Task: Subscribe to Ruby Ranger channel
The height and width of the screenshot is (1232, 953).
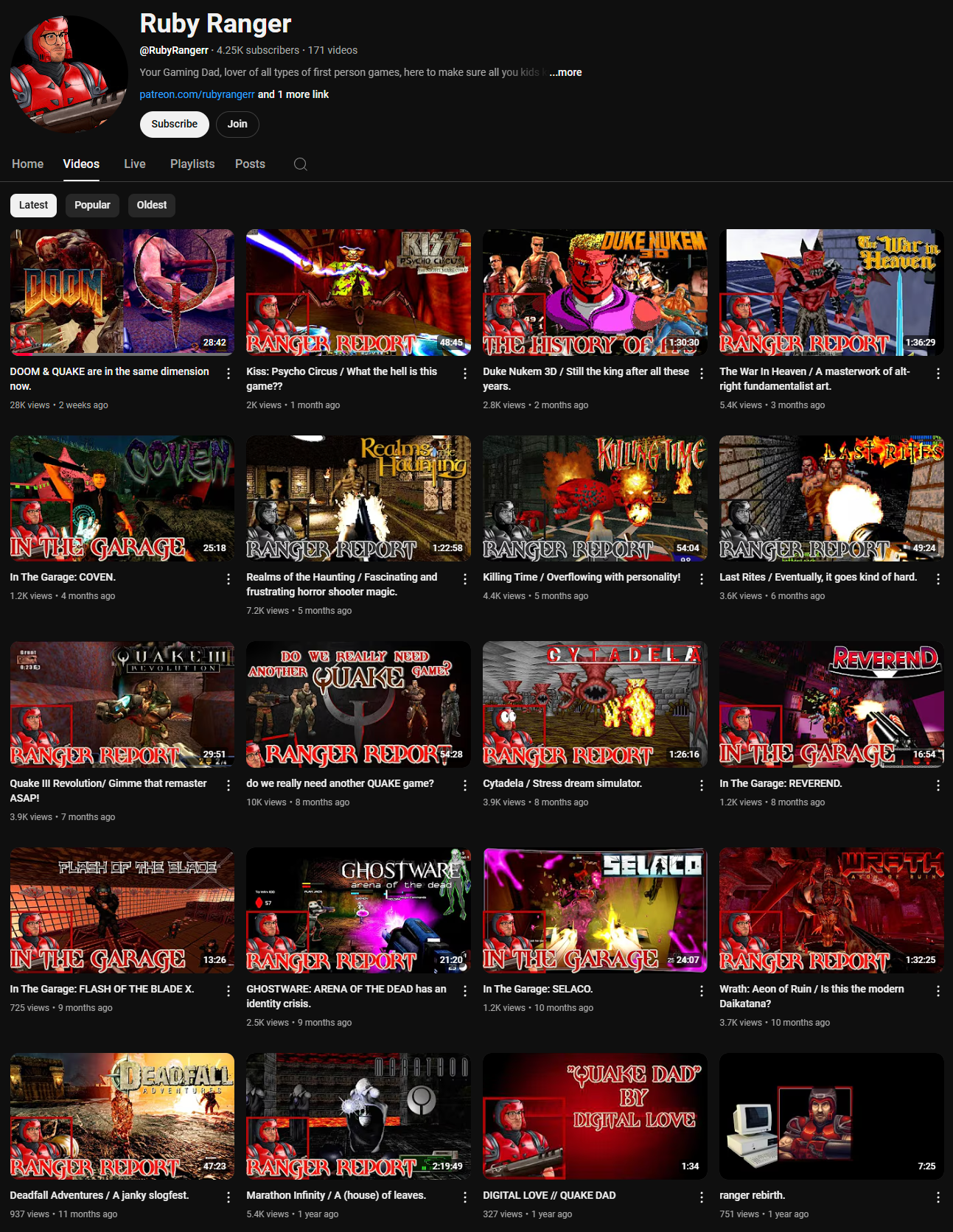Action: tap(175, 124)
